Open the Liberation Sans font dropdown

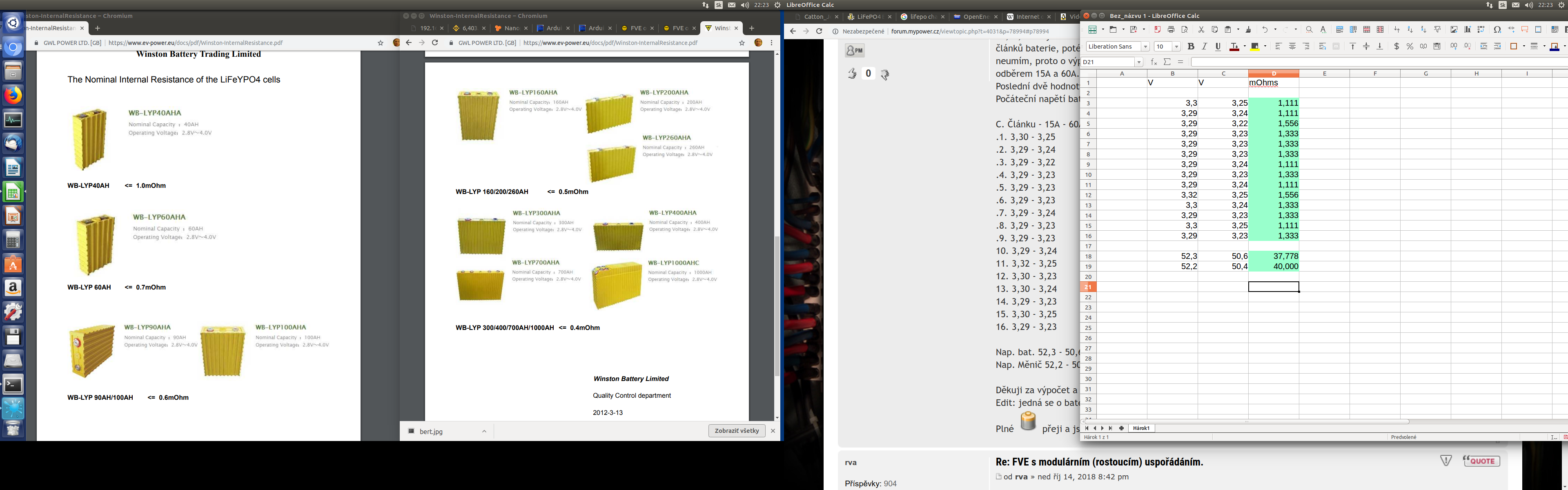point(1145,47)
